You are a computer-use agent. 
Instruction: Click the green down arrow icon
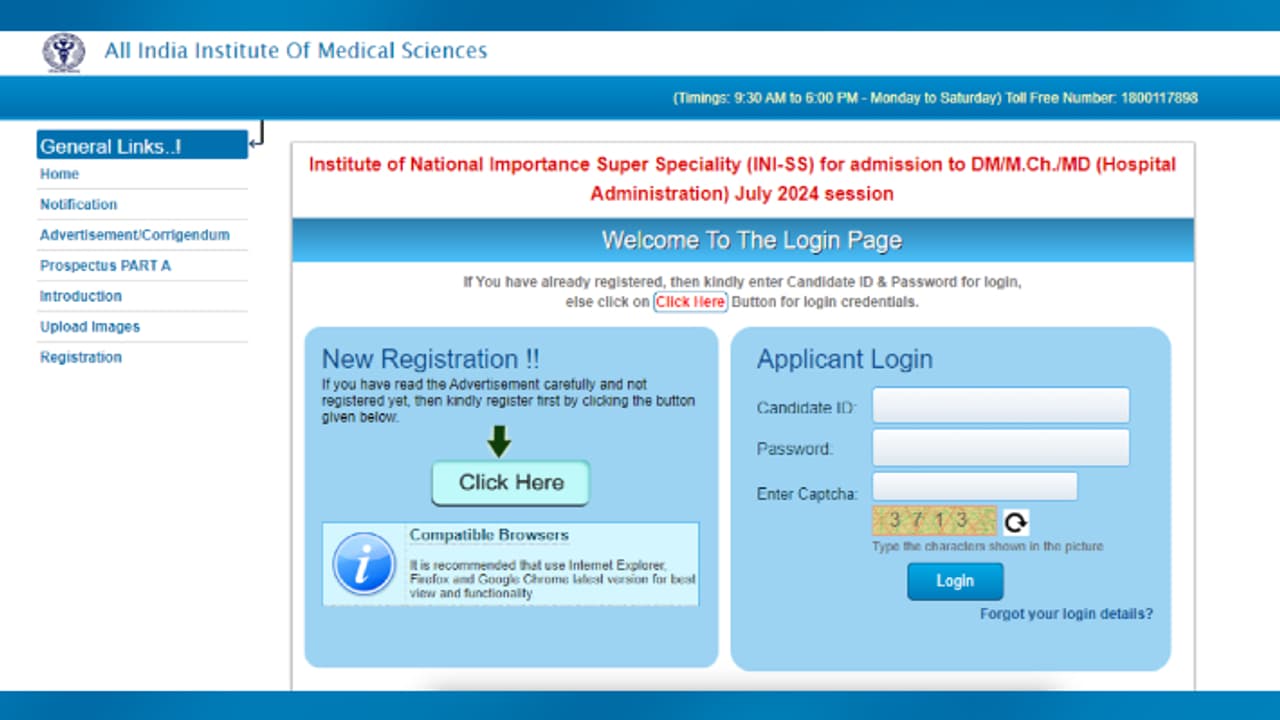(x=499, y=441)
